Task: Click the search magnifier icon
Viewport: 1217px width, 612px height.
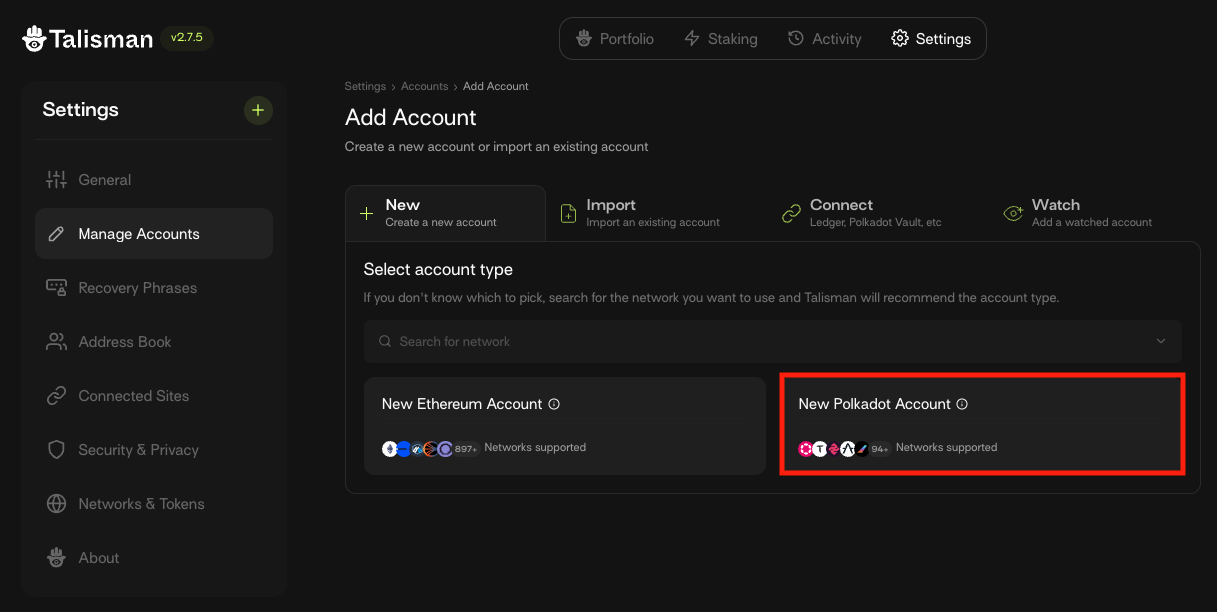Action: 385,341
